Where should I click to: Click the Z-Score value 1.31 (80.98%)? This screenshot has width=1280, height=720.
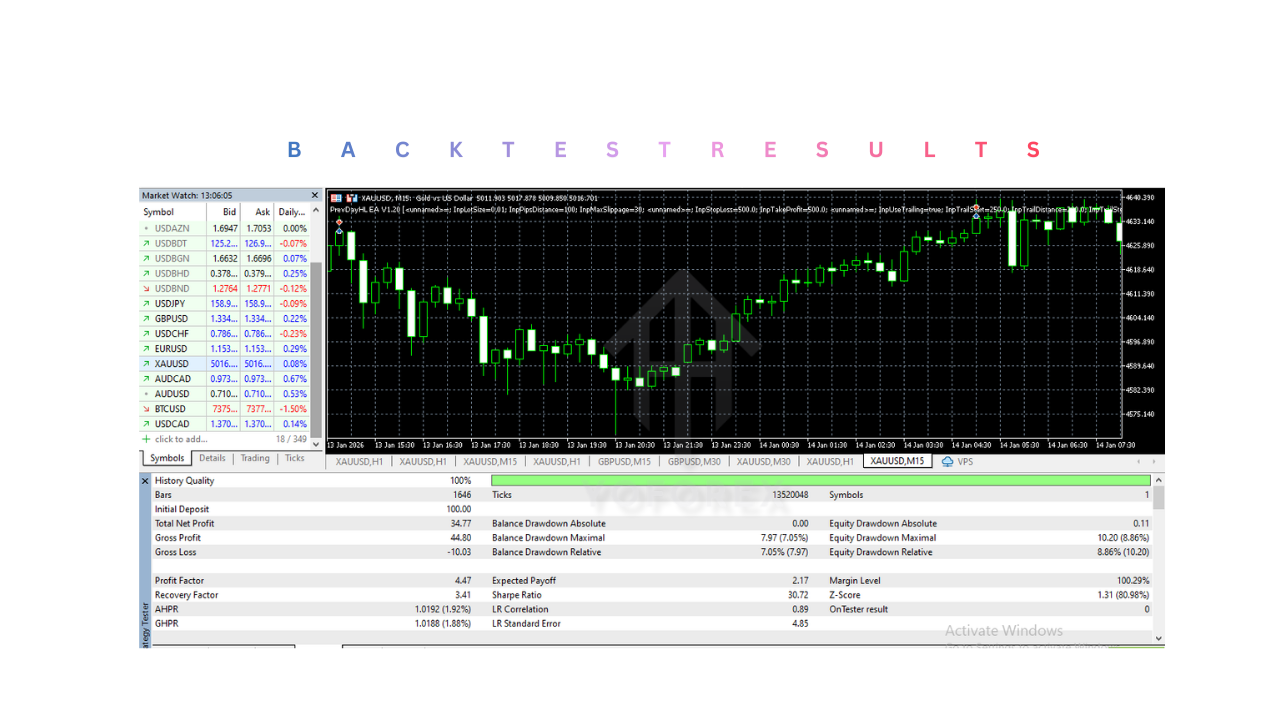point(1123,595)
